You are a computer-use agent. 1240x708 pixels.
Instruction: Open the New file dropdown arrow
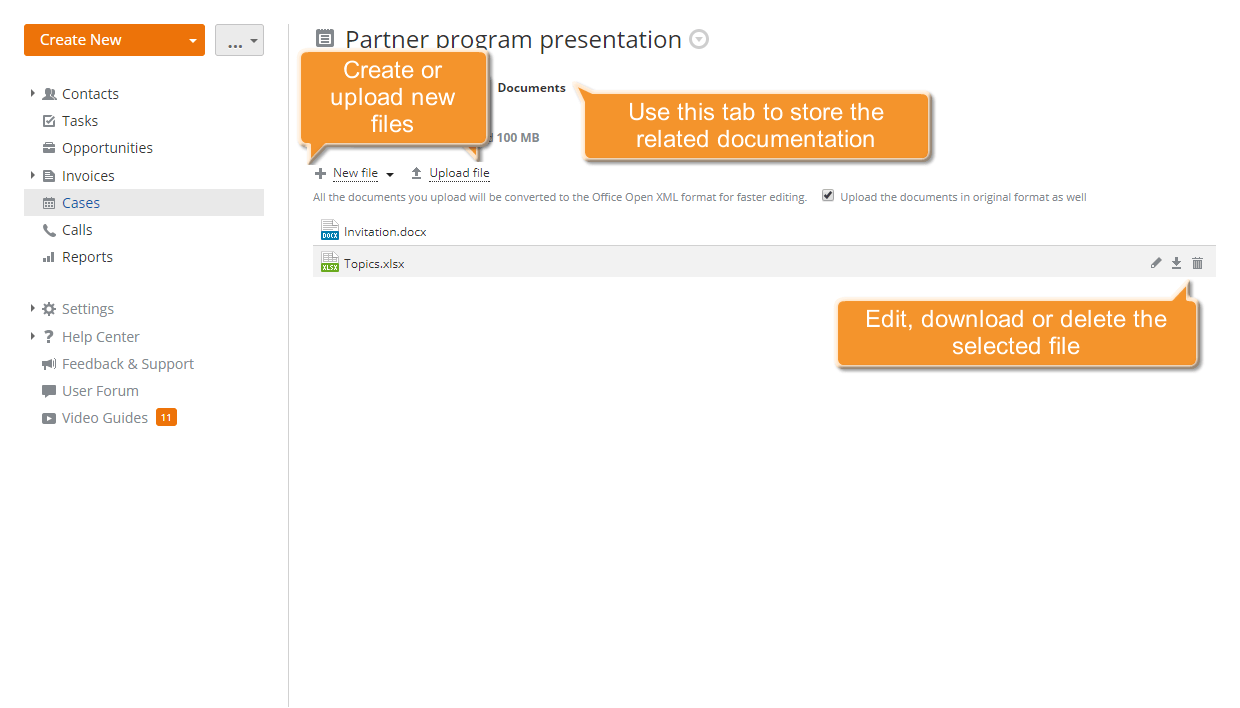390,173
